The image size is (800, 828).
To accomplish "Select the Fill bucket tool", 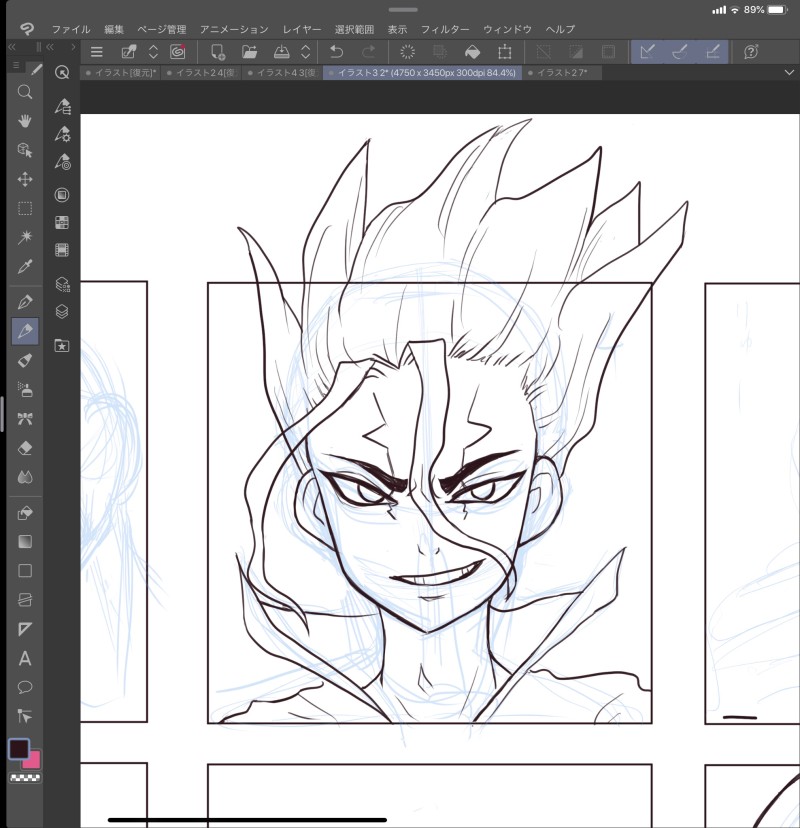I will (x=25, y=513).
